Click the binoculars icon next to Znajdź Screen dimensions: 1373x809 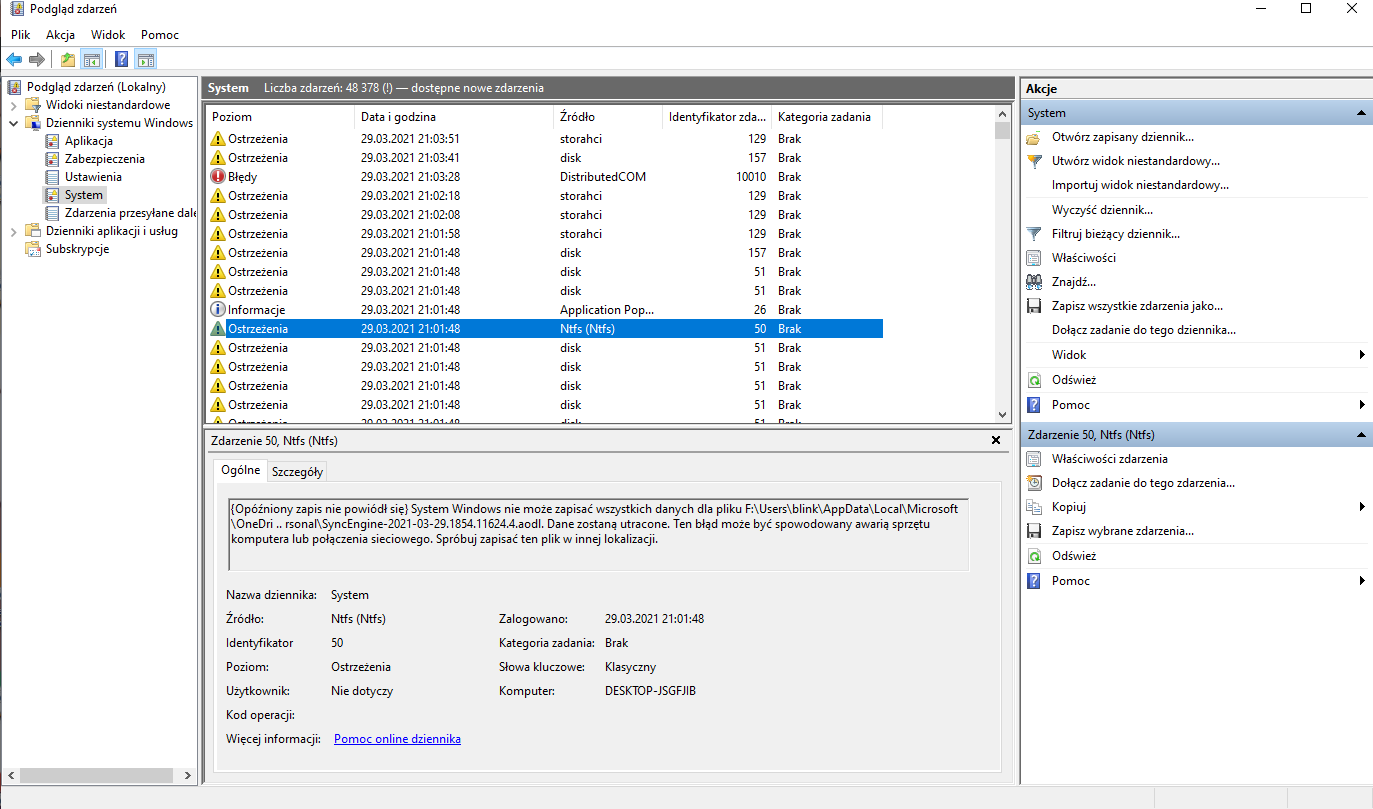1034,282
